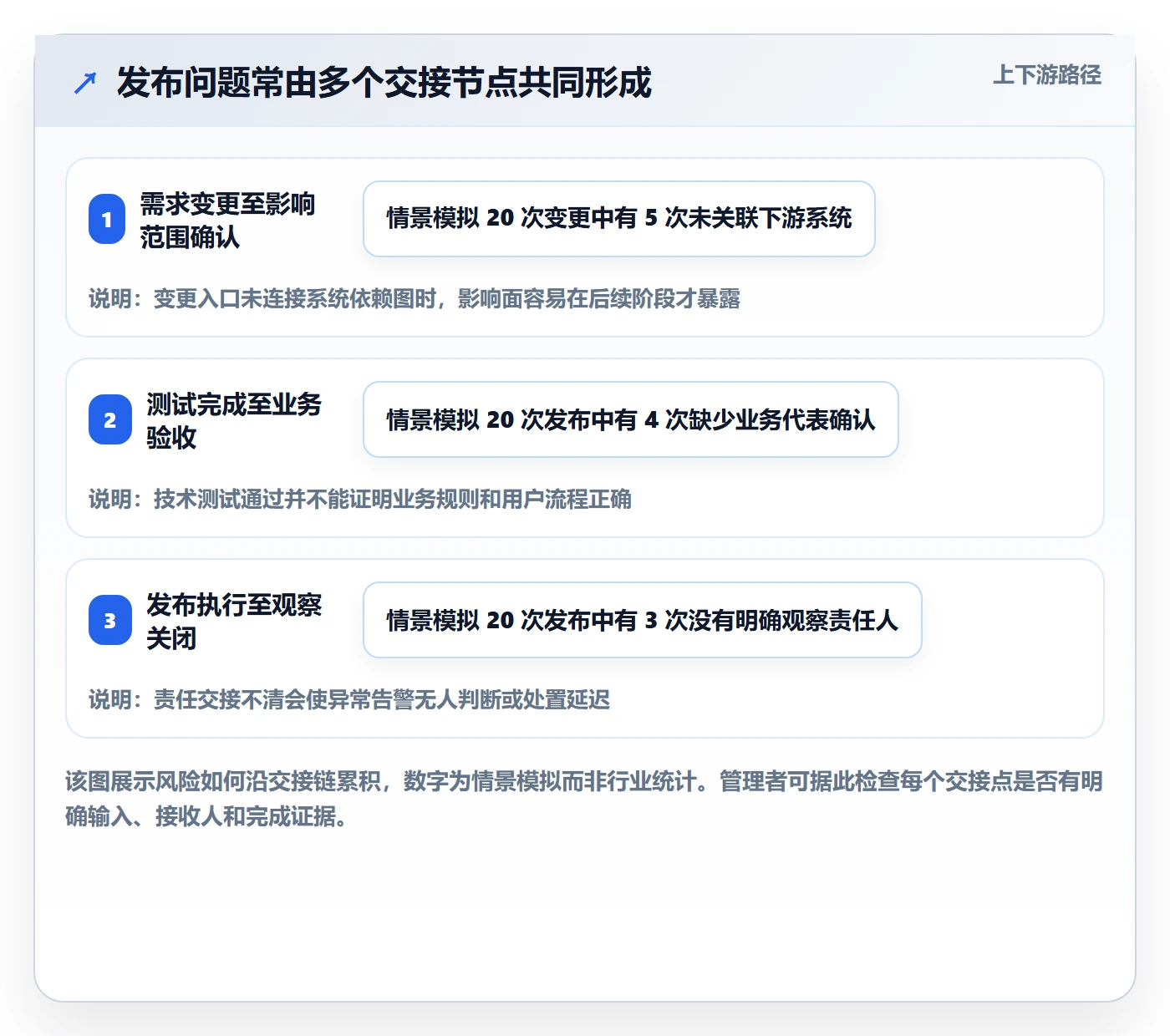Click the note 变更入口未连接系统依赖图时
Image resolution: width=1170 pixels, height=1036 pixels.
(415, 298)
